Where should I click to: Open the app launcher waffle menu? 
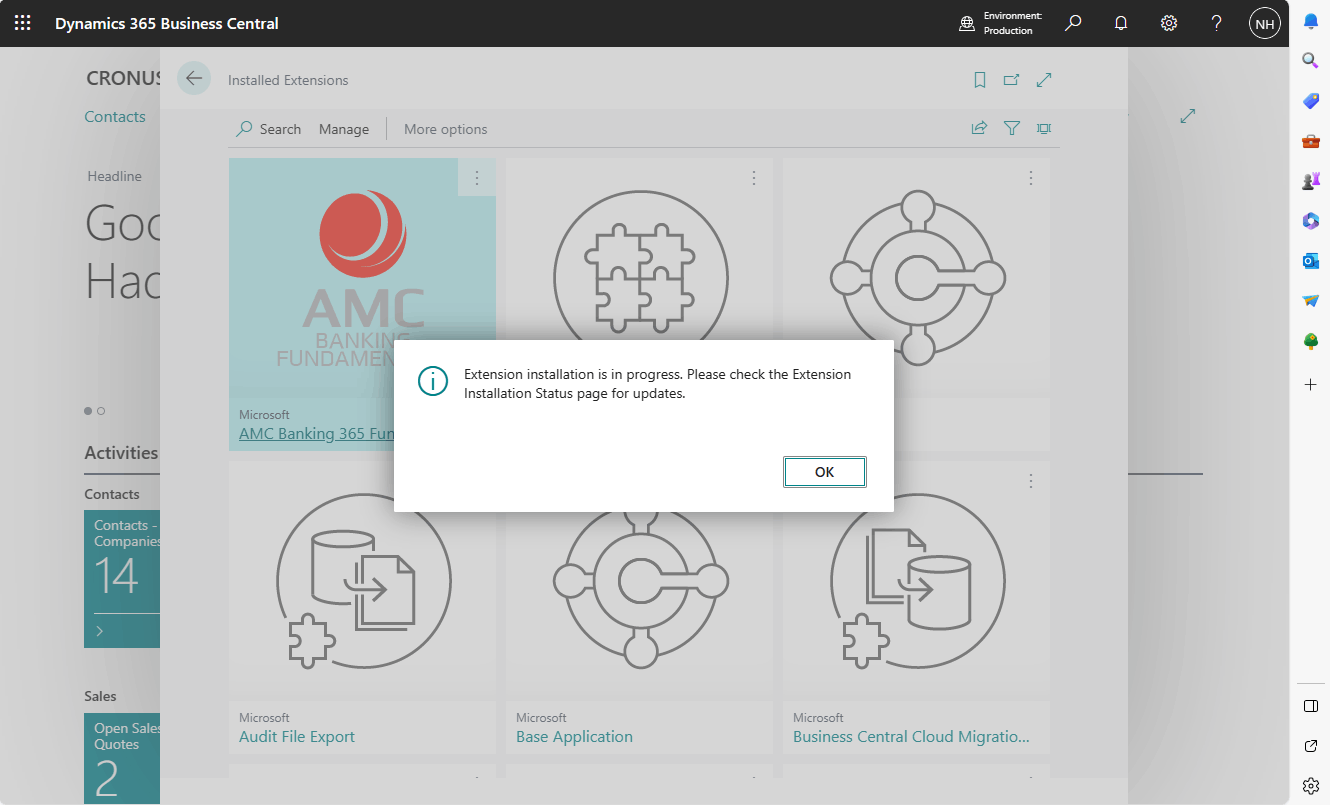(23, 23)
